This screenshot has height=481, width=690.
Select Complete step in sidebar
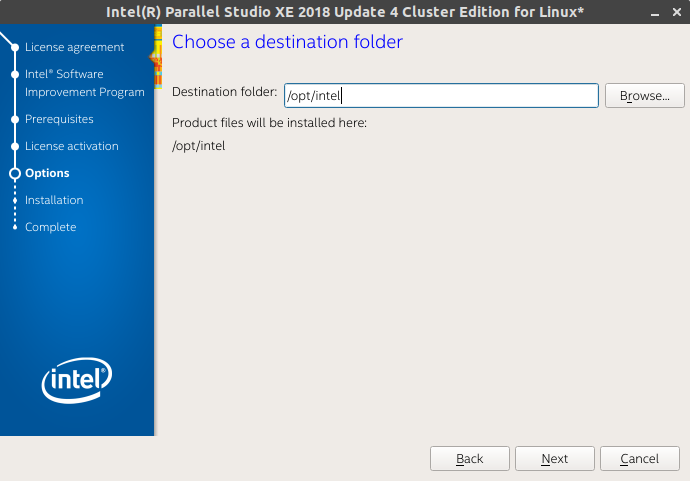[51, 227]
